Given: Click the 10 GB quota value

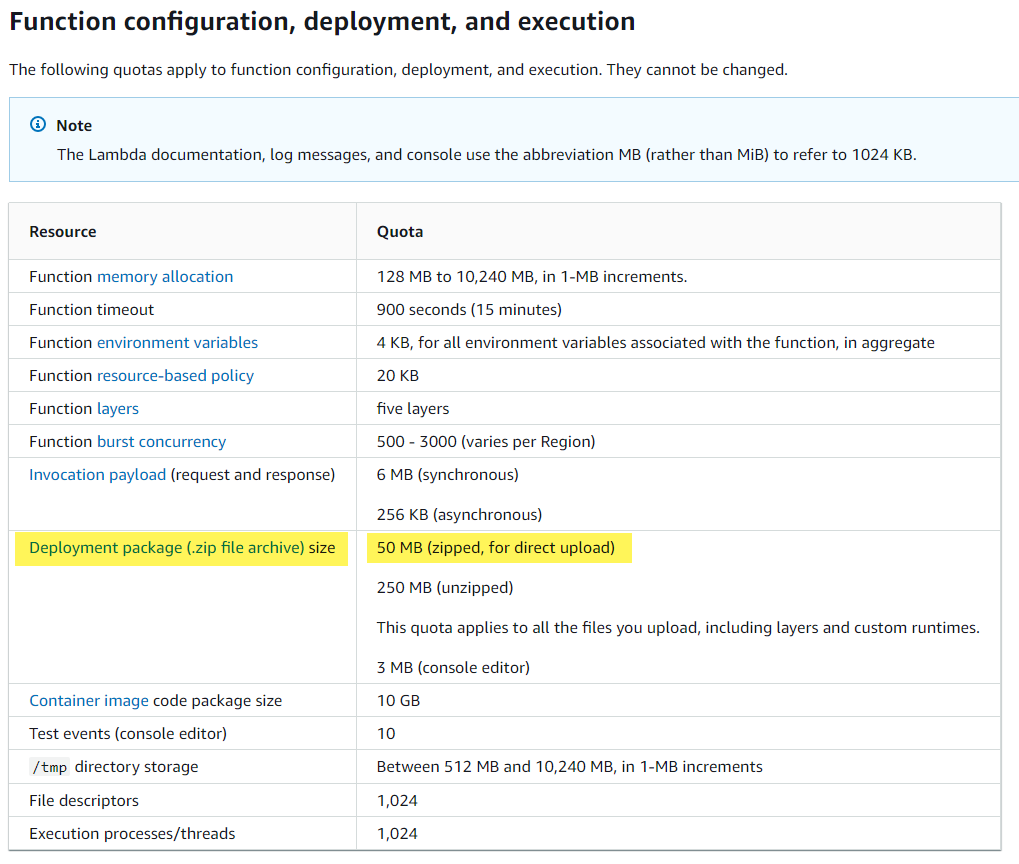Looking at the screenshot, I should [398, 701].
